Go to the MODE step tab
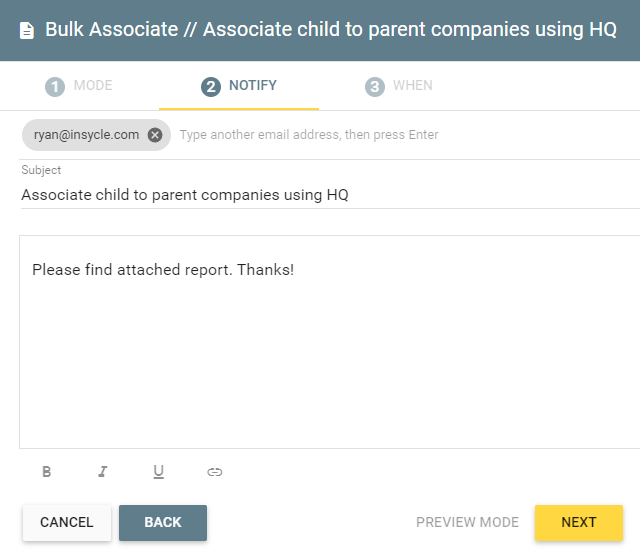This screenshot has width=640, height=555. pyautogui.click(x=79, y=86)
